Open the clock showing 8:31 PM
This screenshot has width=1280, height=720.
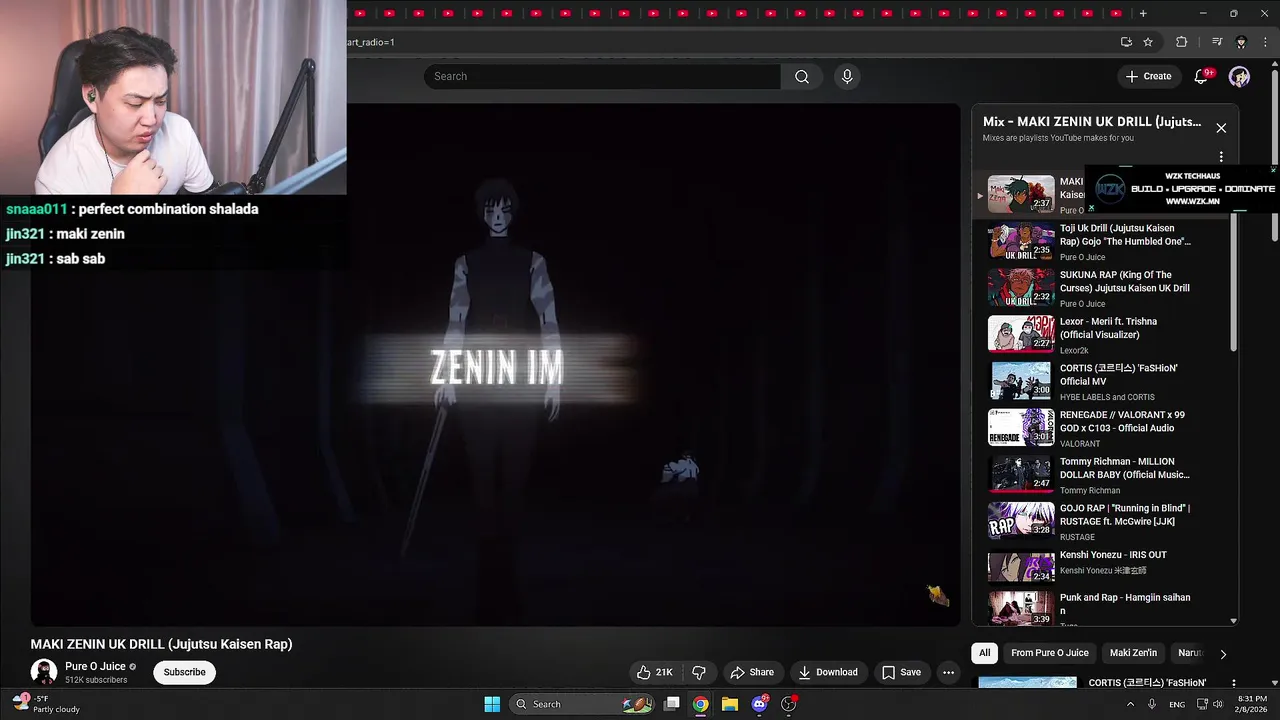pyautogui.click(x=1252, y=704)
